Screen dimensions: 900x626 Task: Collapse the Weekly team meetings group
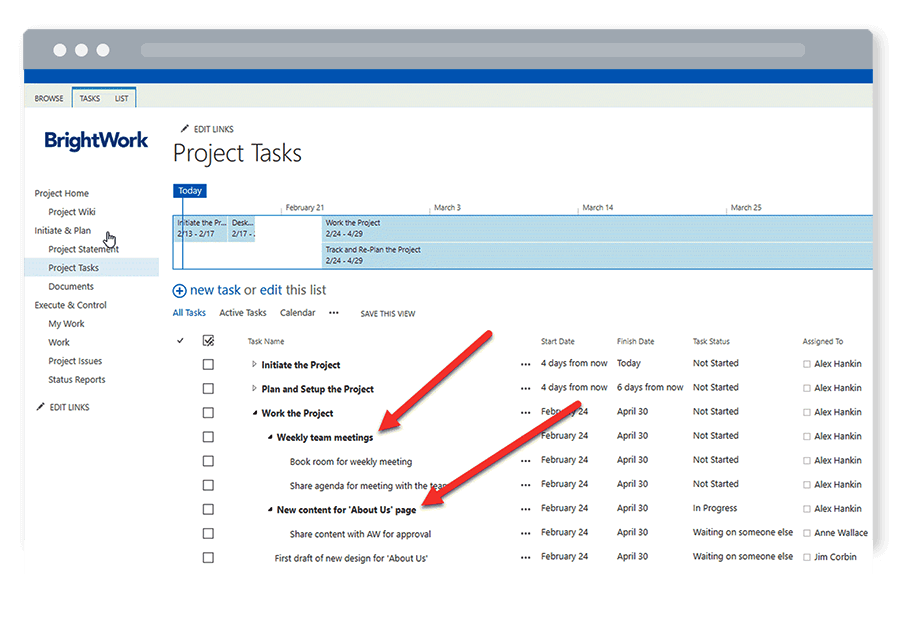pos(270,437)
